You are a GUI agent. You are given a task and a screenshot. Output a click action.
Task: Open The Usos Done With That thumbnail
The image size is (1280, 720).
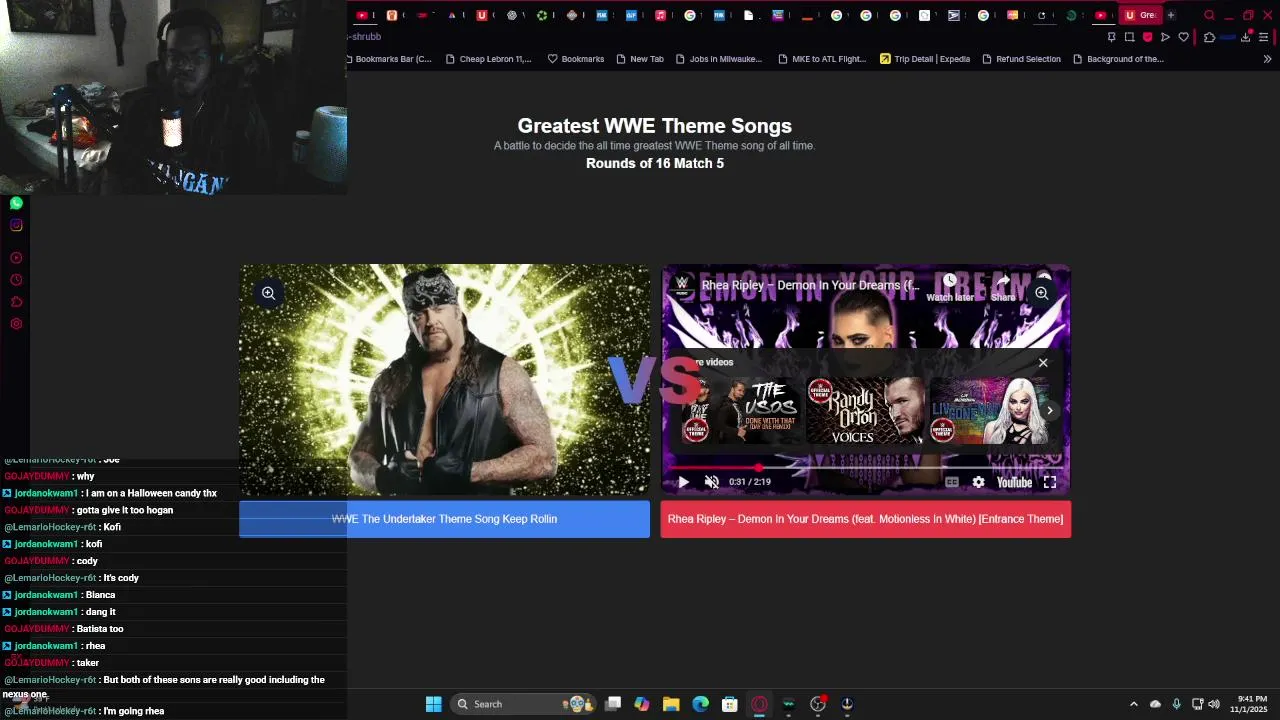tap(741, 410)
